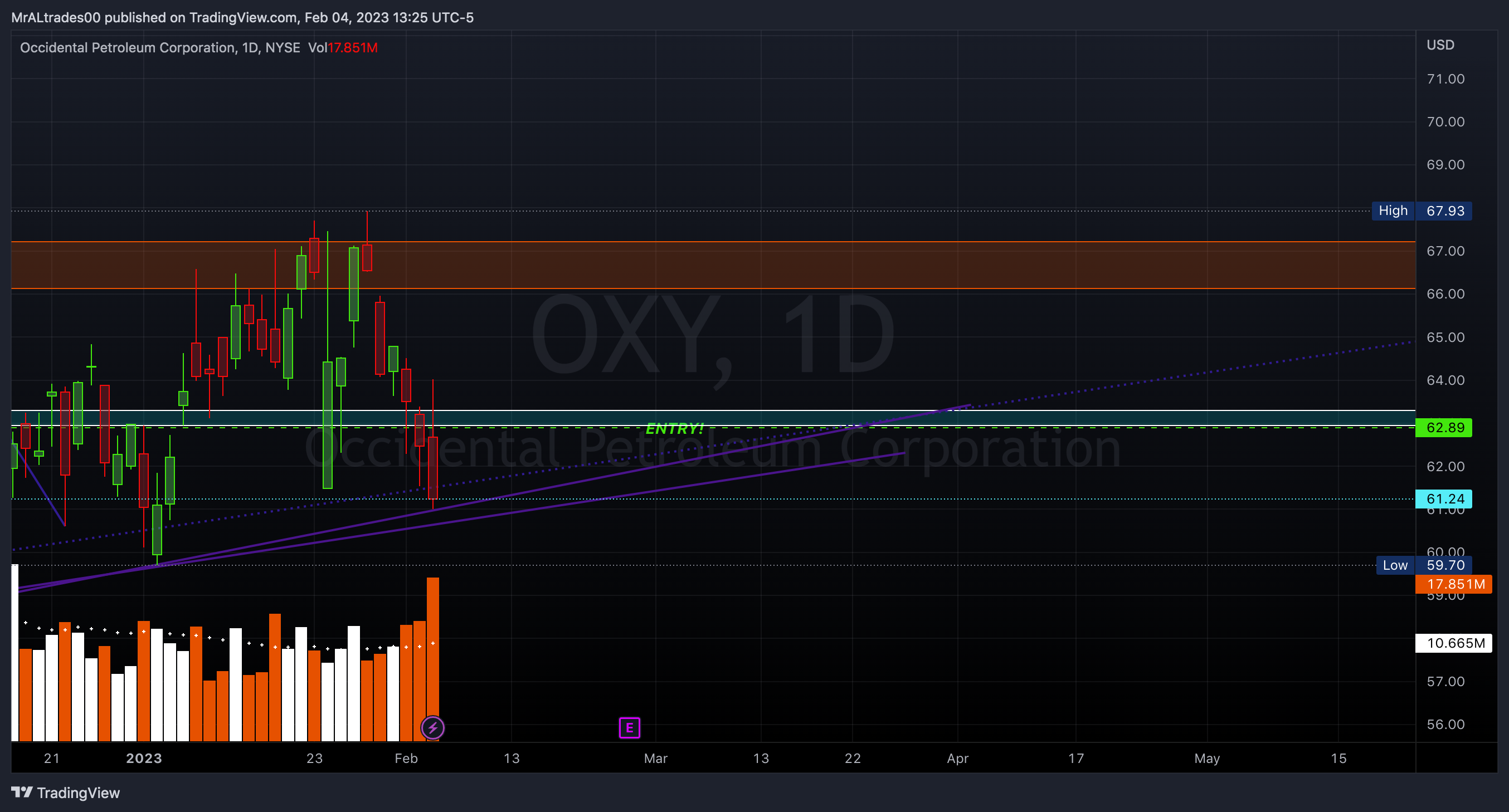Click the white 10.665M volume average tag
The height and width of the screenshot is (812, 1509).
[x=1453, y=643]
